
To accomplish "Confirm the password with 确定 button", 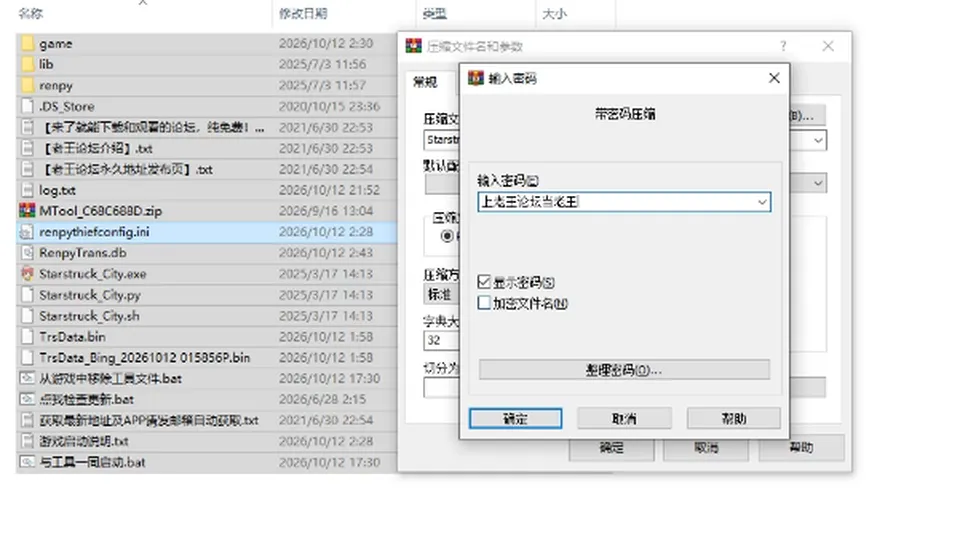I will (x=516, y=419).
